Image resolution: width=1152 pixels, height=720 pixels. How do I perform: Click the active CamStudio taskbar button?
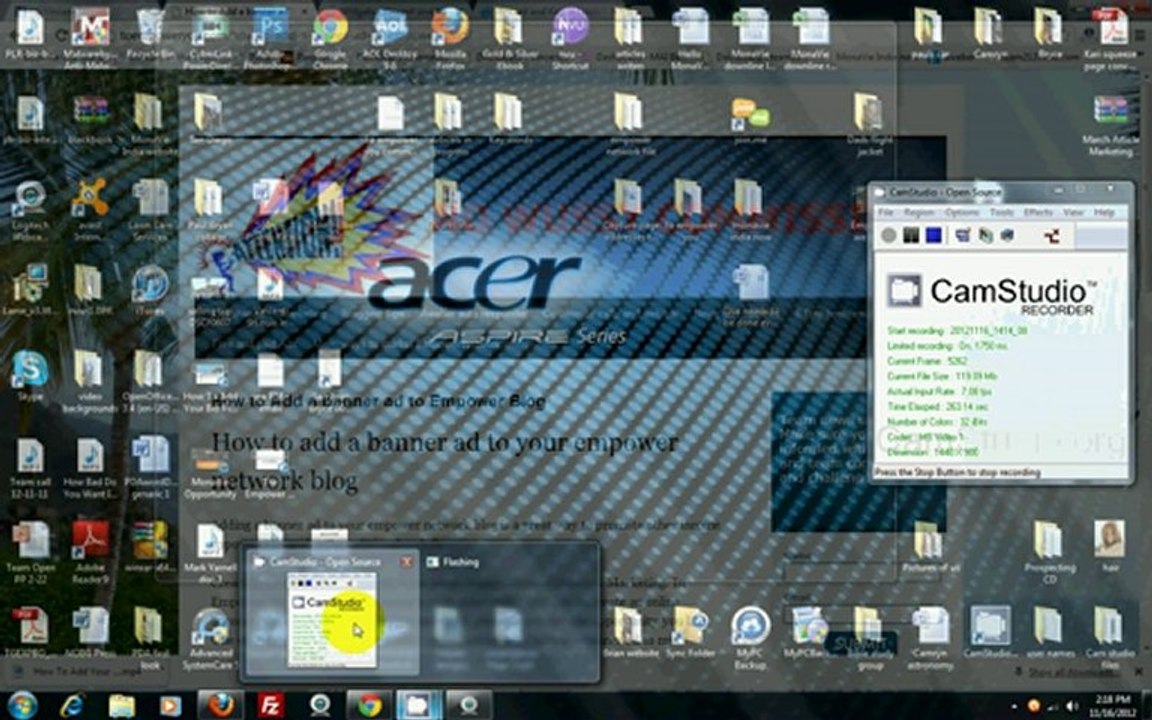pyautogui.click(x=419, y=705)
